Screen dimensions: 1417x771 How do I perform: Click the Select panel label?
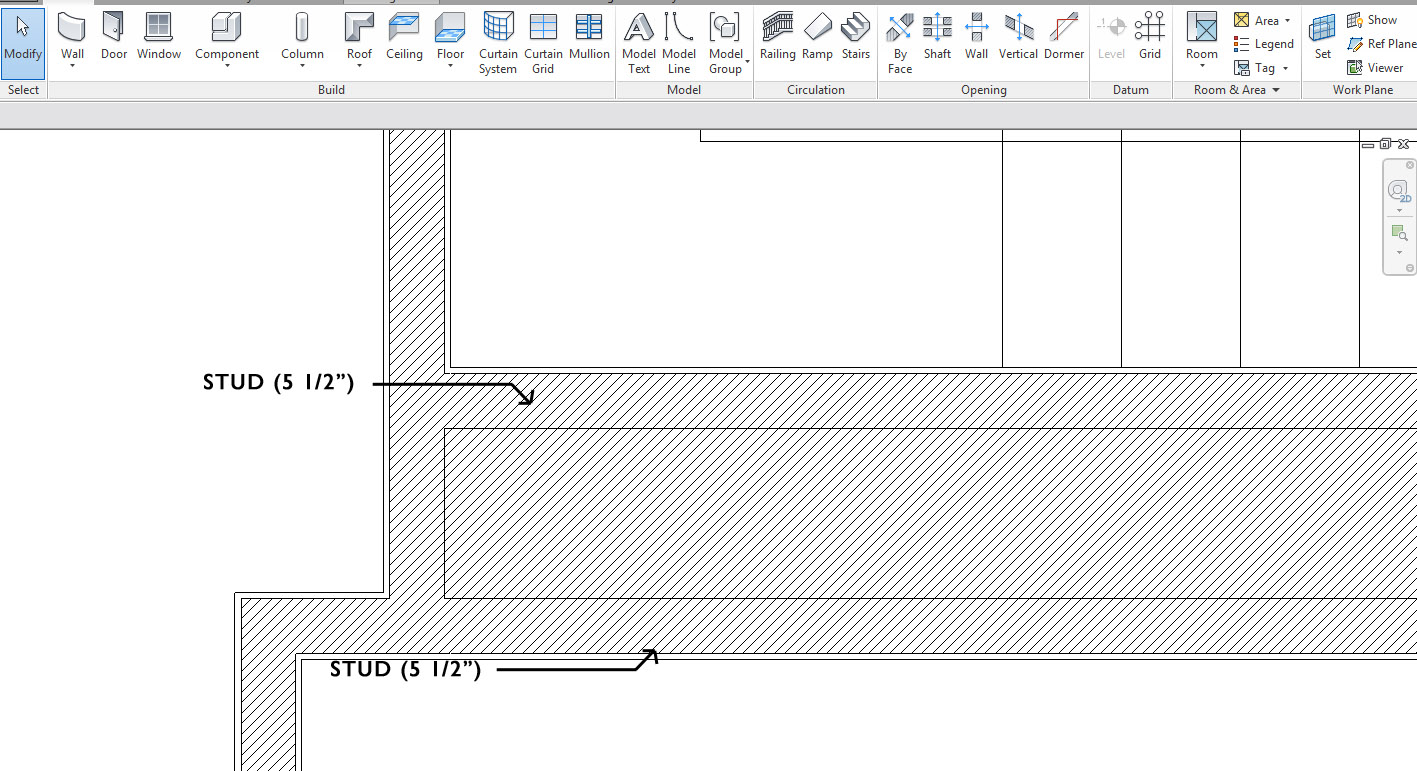coord(23,90)
